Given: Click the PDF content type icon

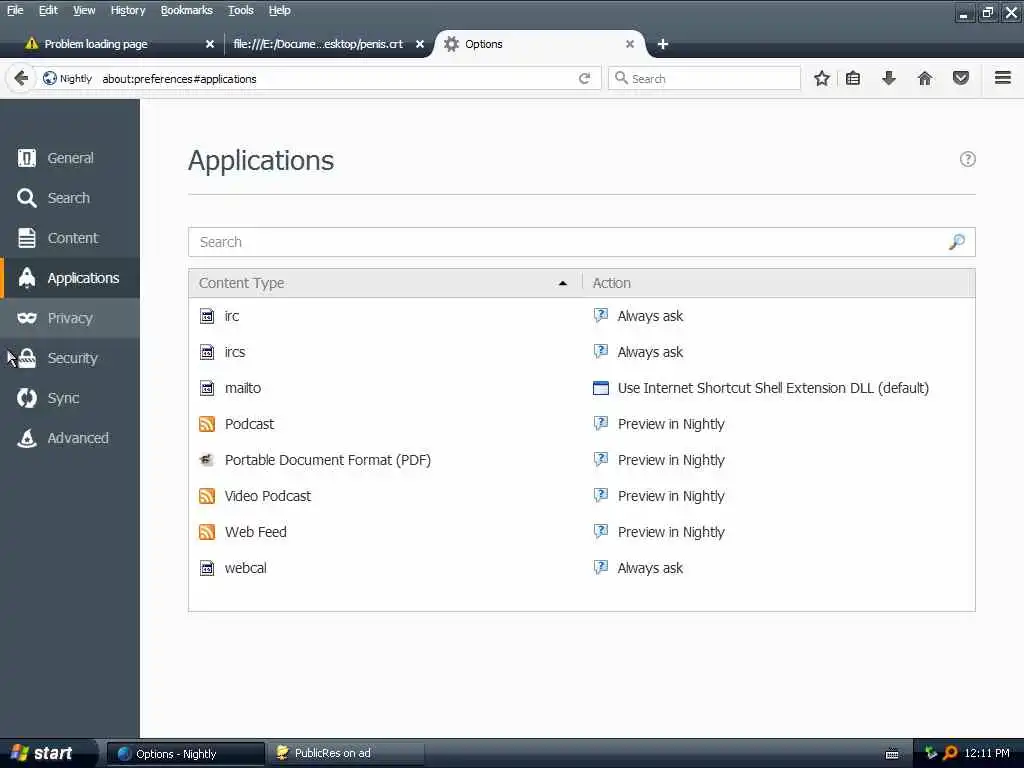Looking at the screenshot, I should tap(207, 460).
